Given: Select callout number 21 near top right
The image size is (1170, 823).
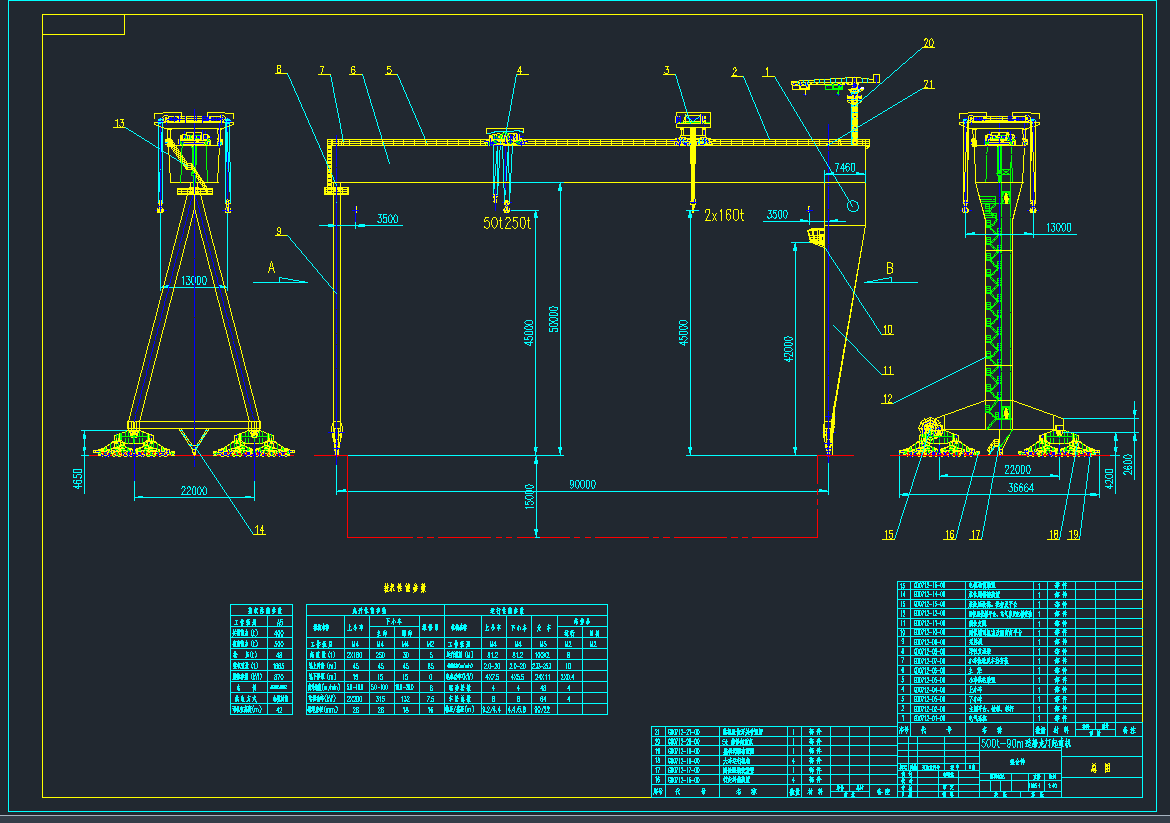Looking at the screenshot, I should click(x=928, y=85).
